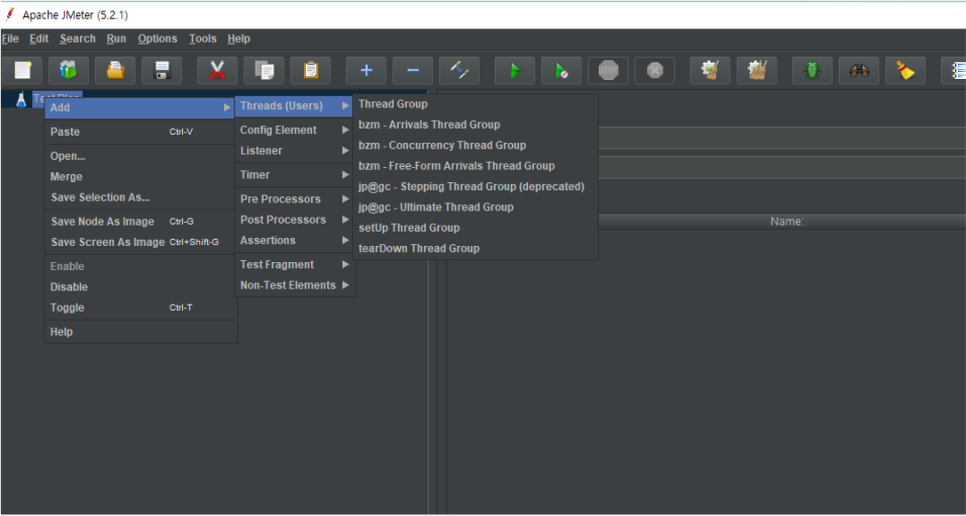966x516 pixels.
Task: Expand the Pre Processors submenu
Action: pyautogui.click(x=294, y=199)
